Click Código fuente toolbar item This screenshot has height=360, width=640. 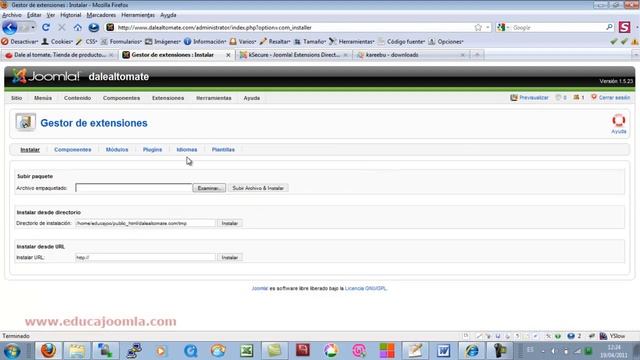402,42
